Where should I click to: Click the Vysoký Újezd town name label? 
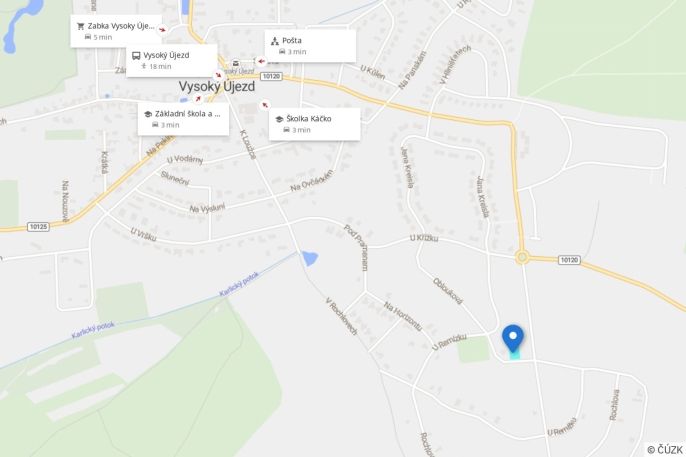[217, 87]
